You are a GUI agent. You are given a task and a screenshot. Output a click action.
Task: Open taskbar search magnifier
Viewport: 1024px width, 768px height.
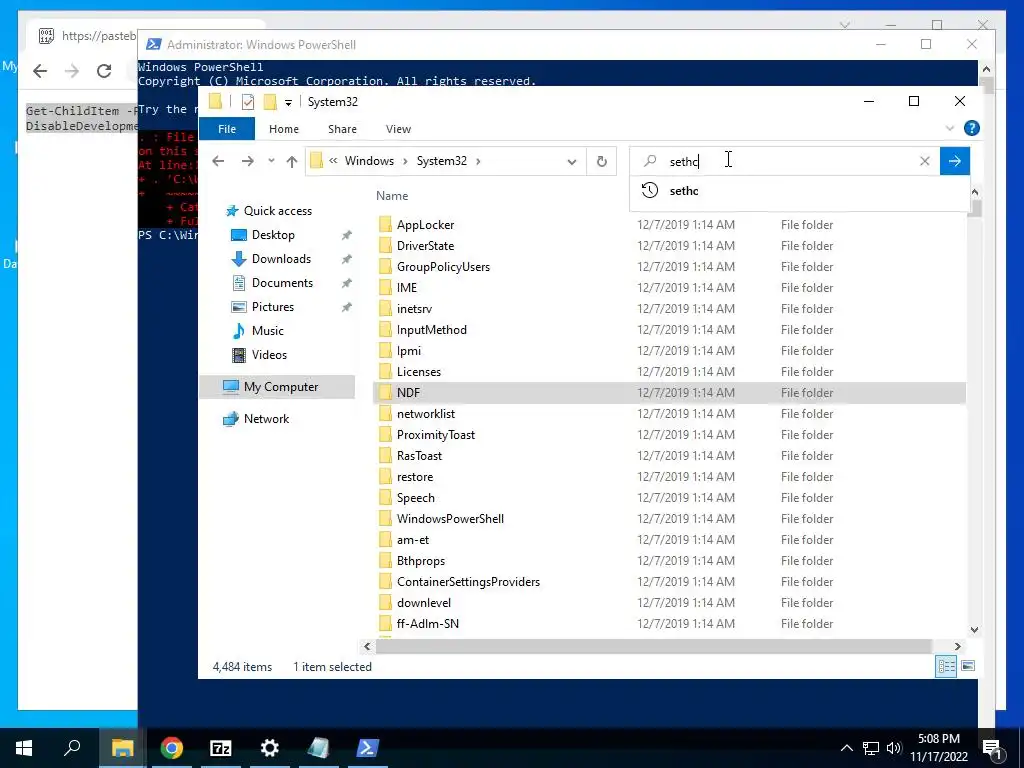[72, 747]
